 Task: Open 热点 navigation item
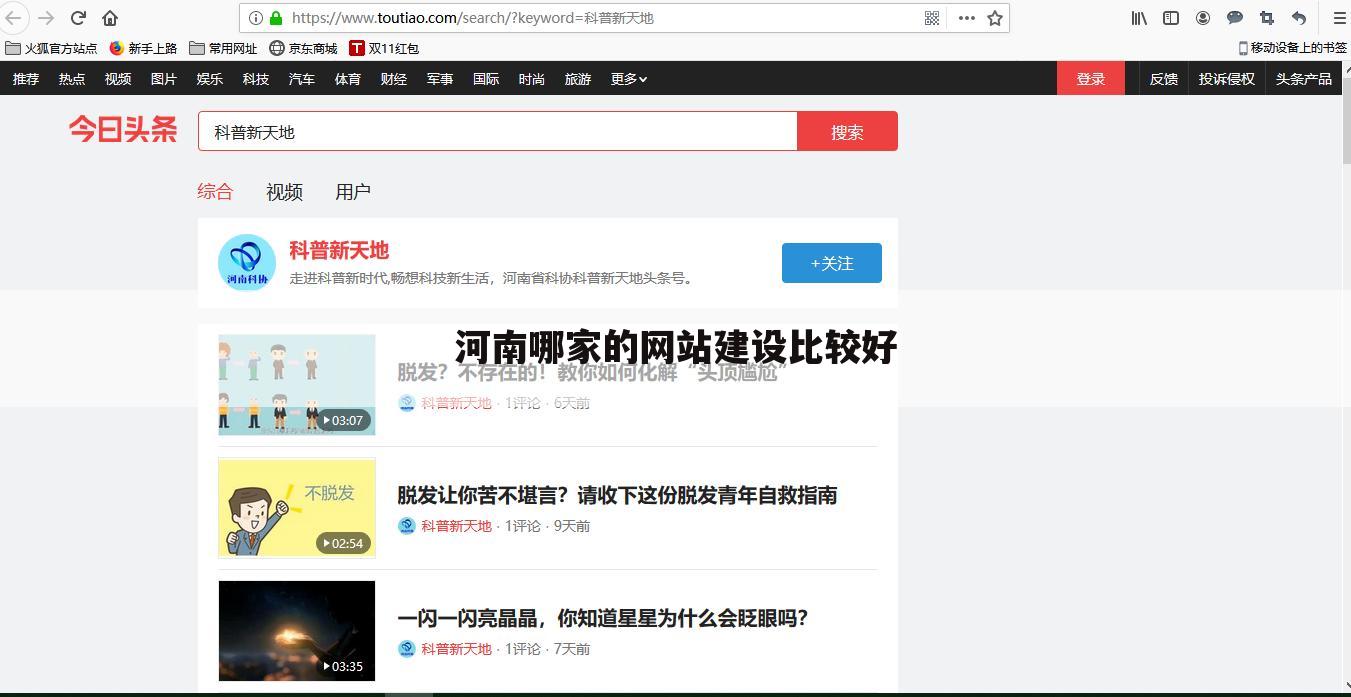(72, 79)
